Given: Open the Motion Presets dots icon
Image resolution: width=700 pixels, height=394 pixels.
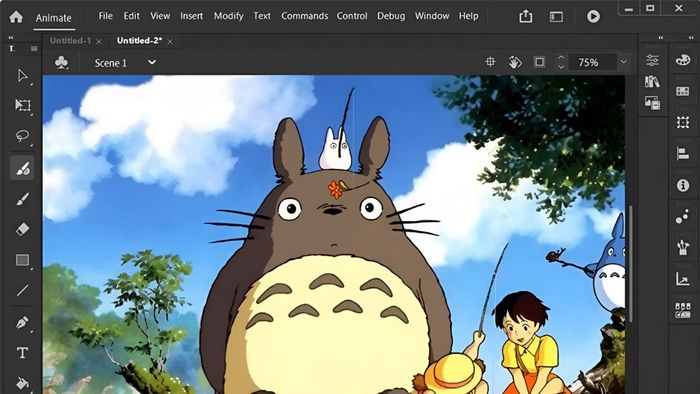Looking at the screenshot, I should point(682,216).
